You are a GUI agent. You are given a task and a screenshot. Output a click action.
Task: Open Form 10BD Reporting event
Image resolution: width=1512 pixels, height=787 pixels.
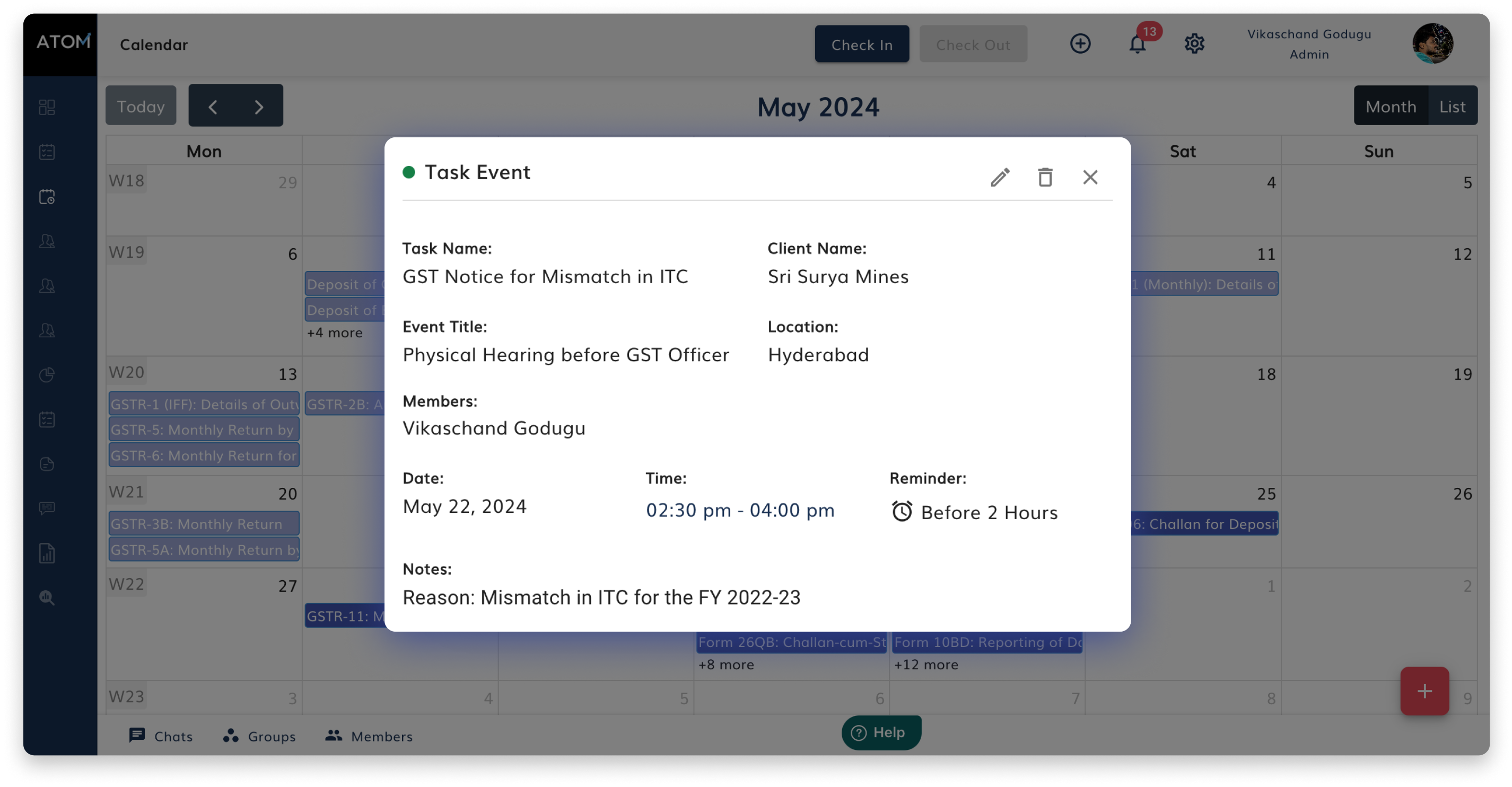987,642
